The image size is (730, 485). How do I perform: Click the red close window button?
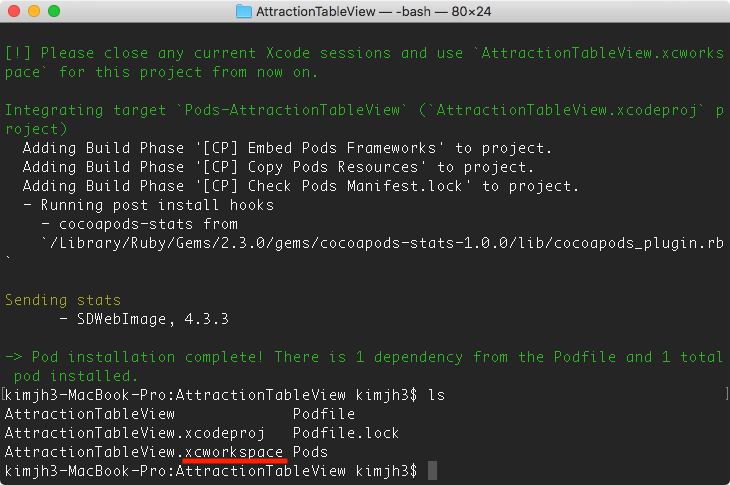[14, 12]
